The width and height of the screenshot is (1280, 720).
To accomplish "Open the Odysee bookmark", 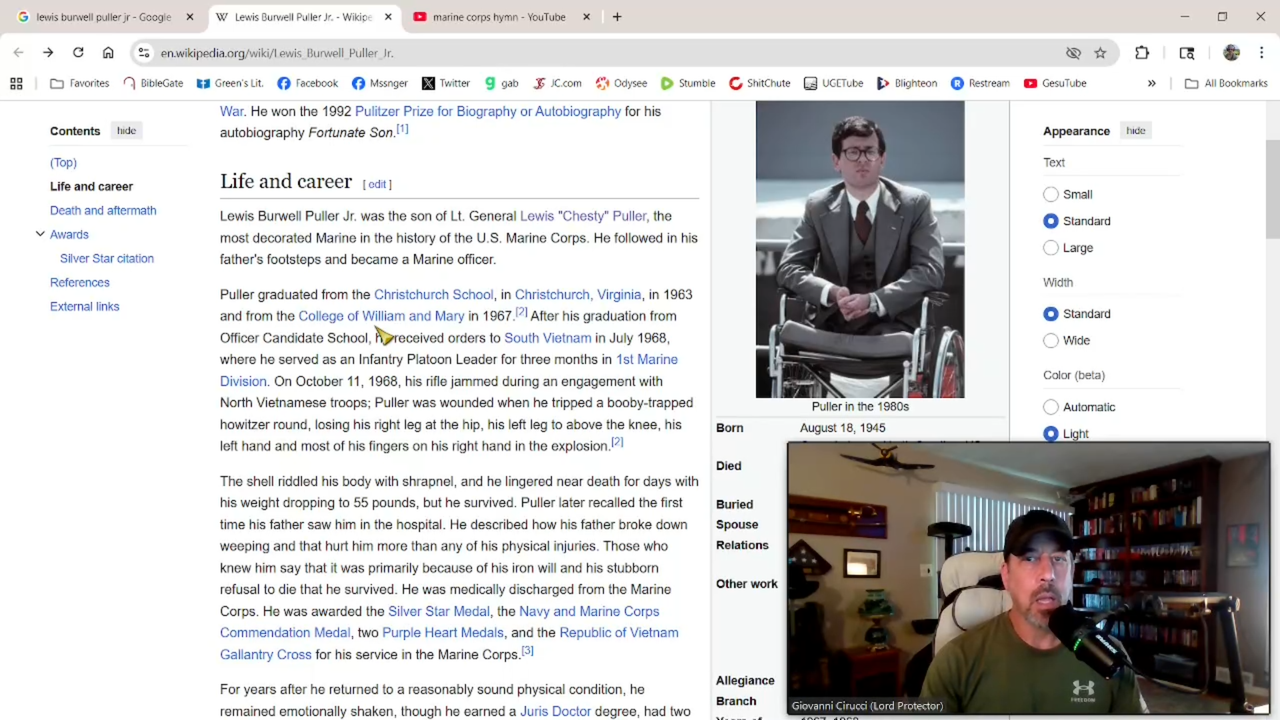I will click(x=621, y=83).
